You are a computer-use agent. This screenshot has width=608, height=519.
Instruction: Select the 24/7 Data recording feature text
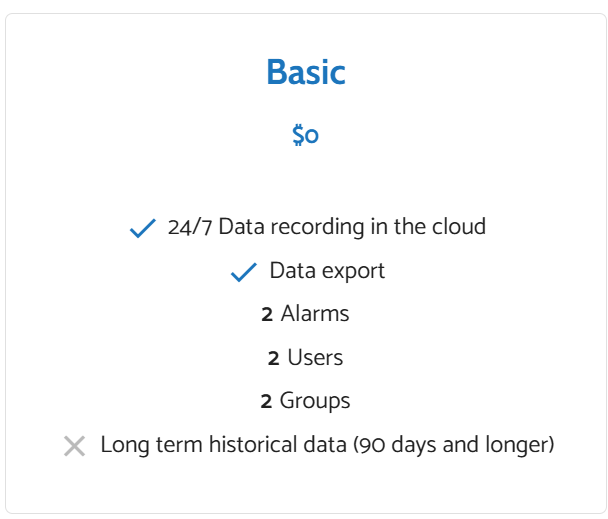click(326, 227)
